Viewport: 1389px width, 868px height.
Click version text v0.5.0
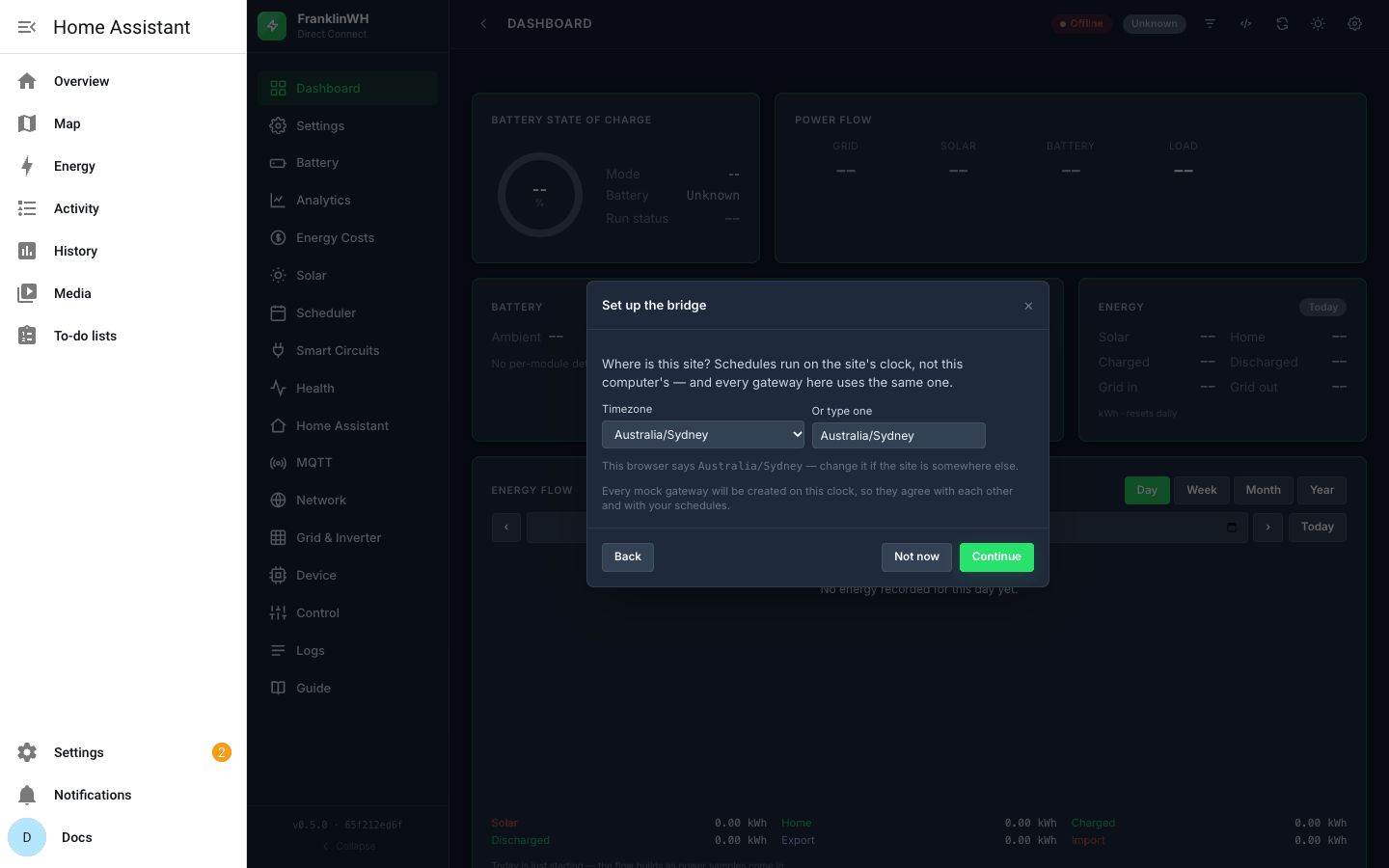pyautogui.click(x=347, y=826)
